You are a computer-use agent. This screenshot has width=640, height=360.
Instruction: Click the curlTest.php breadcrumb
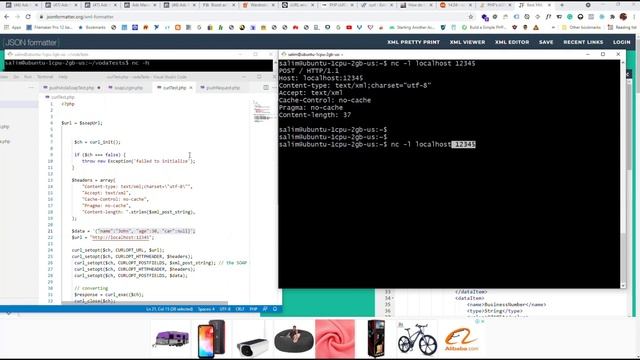pyautogui.click(x=61, y=97)
